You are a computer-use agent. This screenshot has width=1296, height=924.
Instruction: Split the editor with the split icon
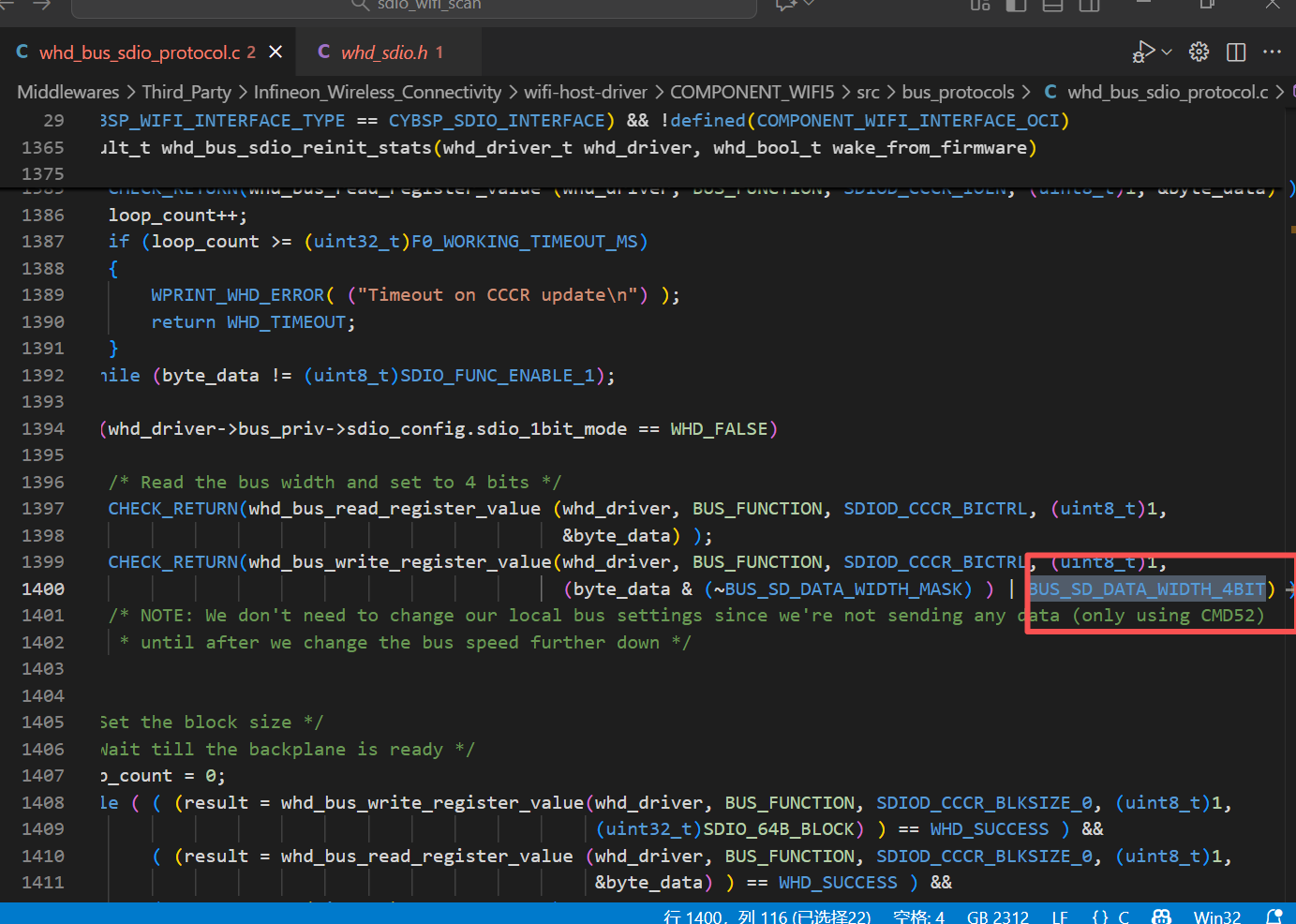coord(1236,52)
